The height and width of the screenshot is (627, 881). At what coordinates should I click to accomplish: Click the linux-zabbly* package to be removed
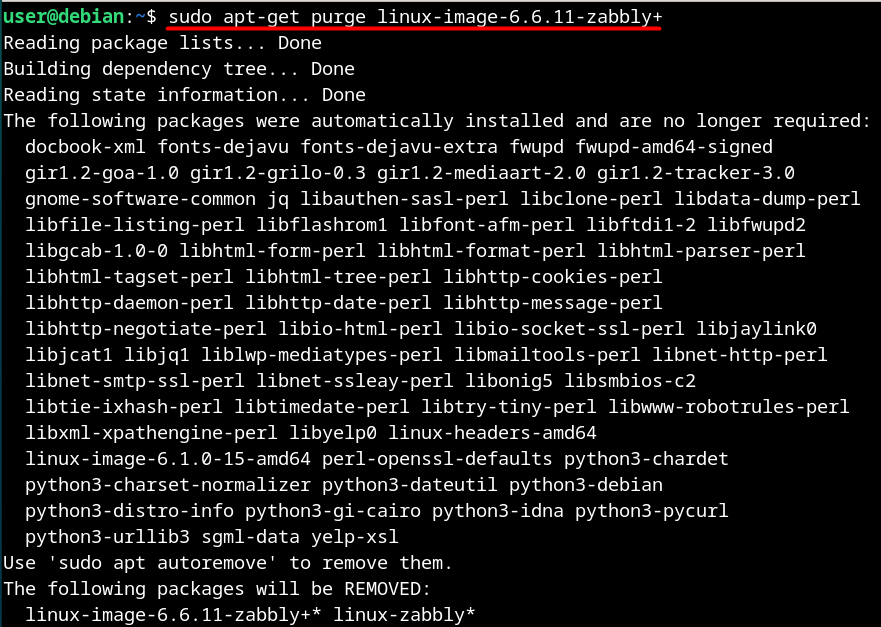click(404, 615)
